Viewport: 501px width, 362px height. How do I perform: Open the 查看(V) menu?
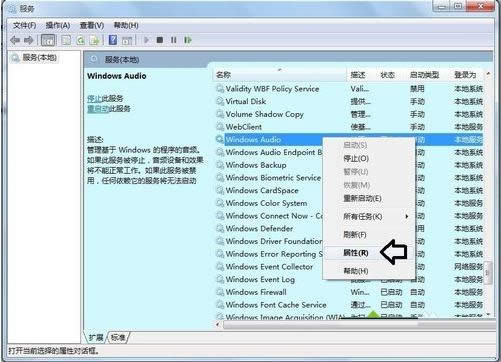tap(92, 25)
